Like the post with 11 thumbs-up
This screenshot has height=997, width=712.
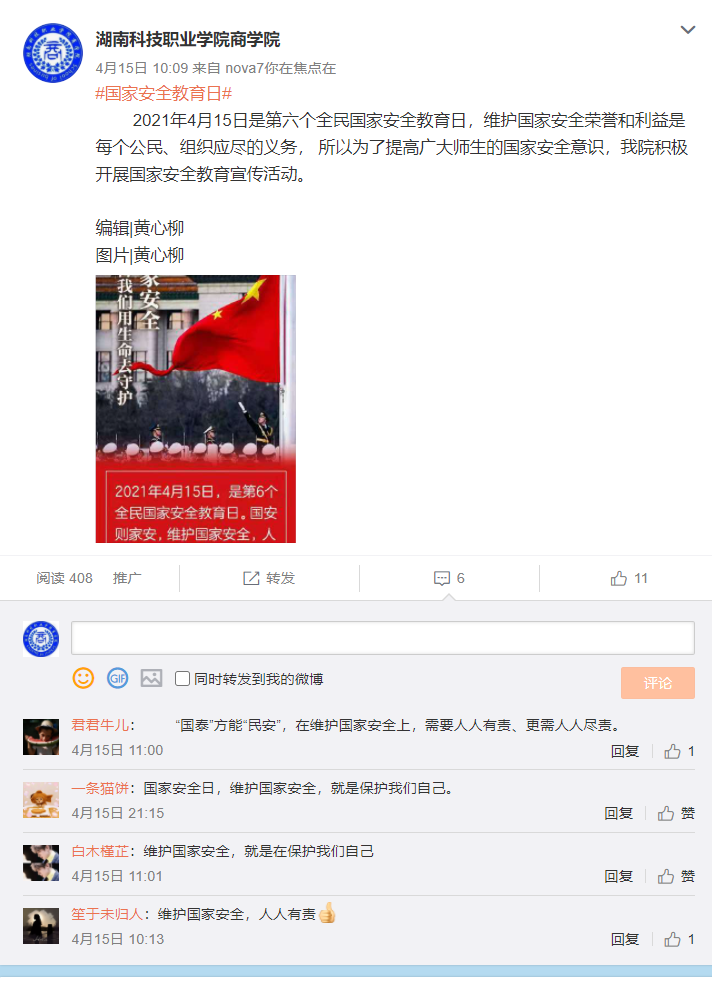(629, 578)
